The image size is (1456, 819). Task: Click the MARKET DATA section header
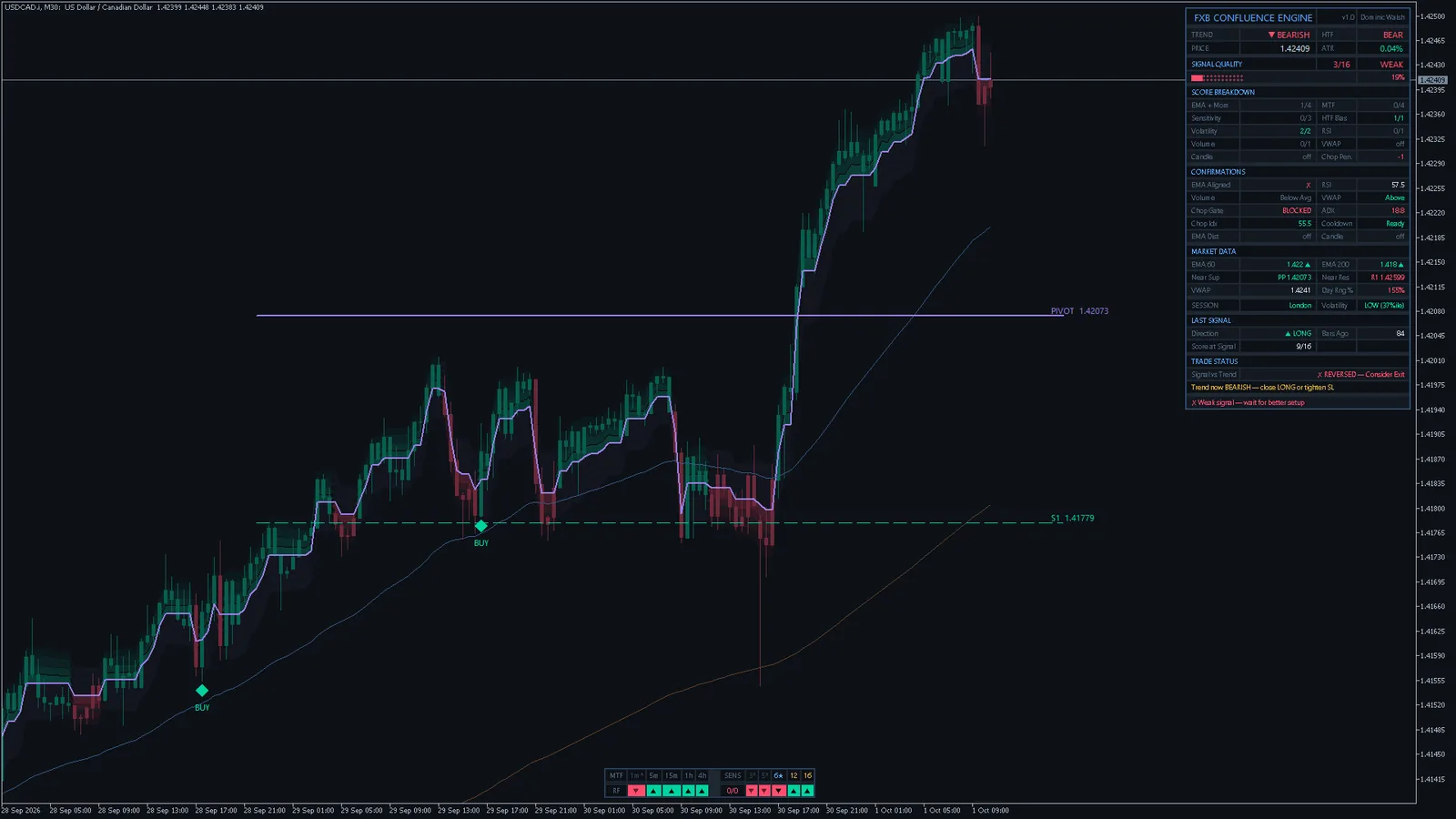click(1213, 251)
